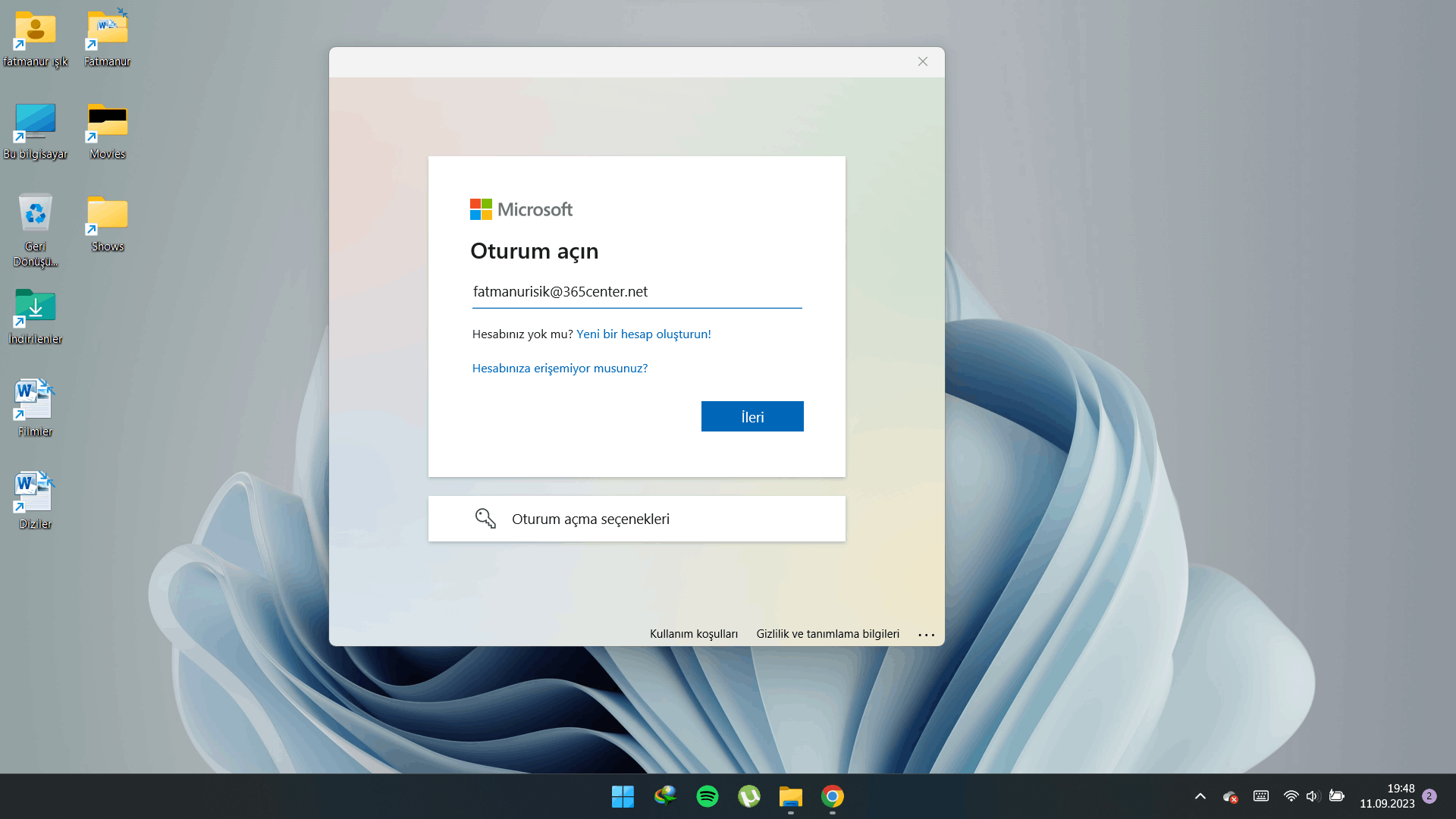The width and height of the screenshot is (1456, 819).
Task: Open the Windows Start menu
Action: click(x=623, y=796)
